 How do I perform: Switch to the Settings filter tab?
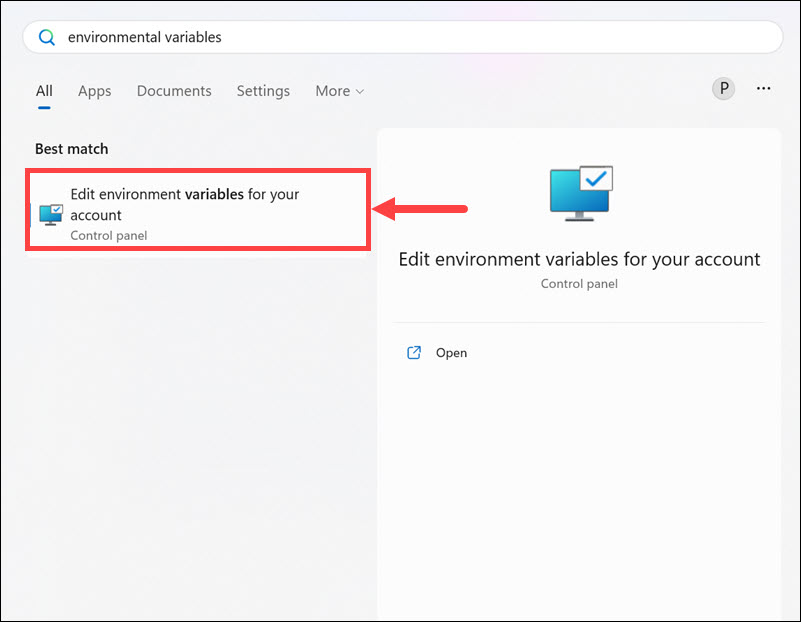263,91
